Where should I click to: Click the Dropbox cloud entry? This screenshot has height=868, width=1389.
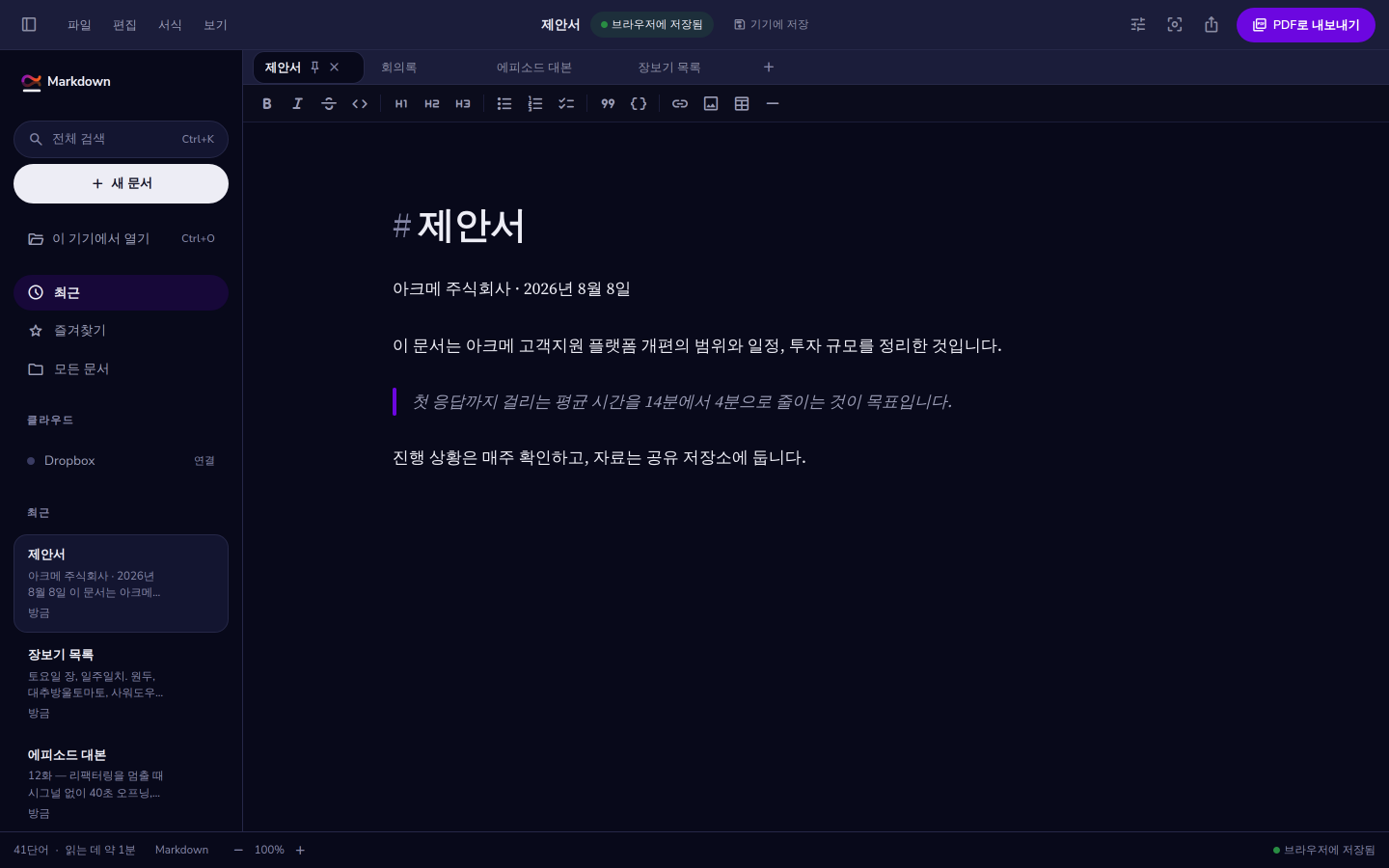coord(121,461)
